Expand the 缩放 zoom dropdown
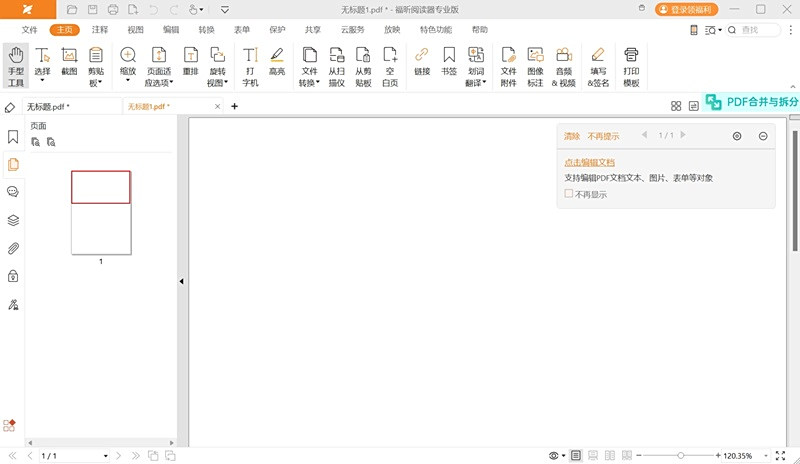The image size is (800, 464). [128, 82]
